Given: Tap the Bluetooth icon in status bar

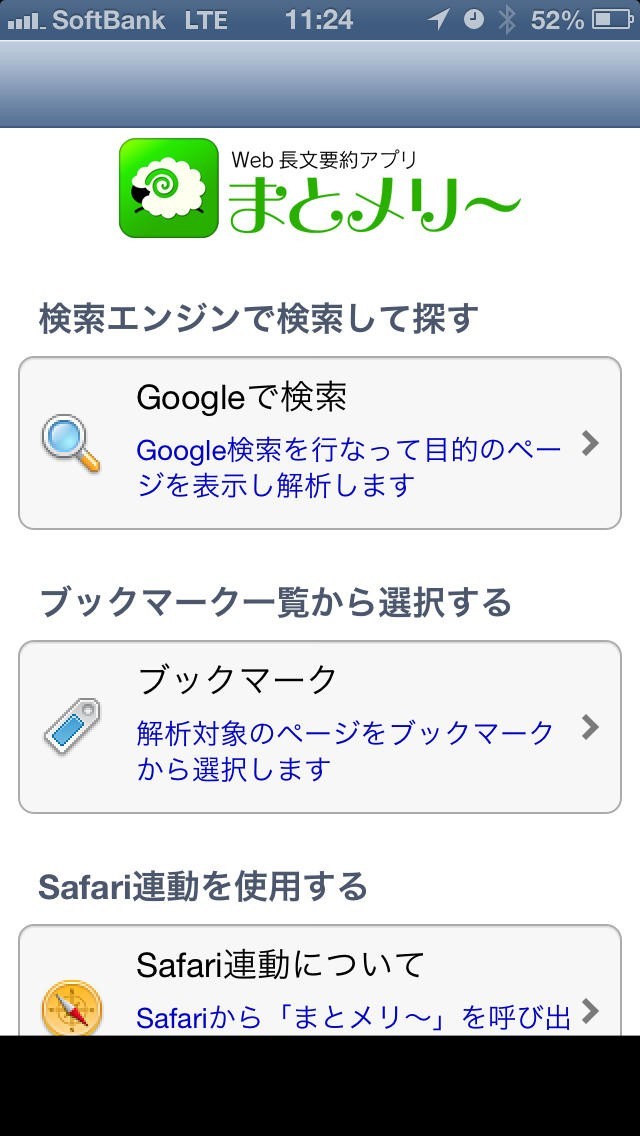Looking at the screenshot, I should [x=508, y=19].
